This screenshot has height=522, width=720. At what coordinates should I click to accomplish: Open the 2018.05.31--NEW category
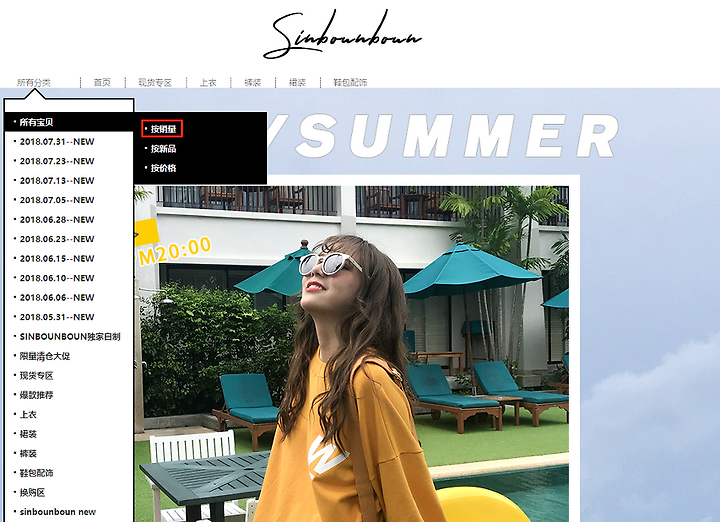[57, 317]
